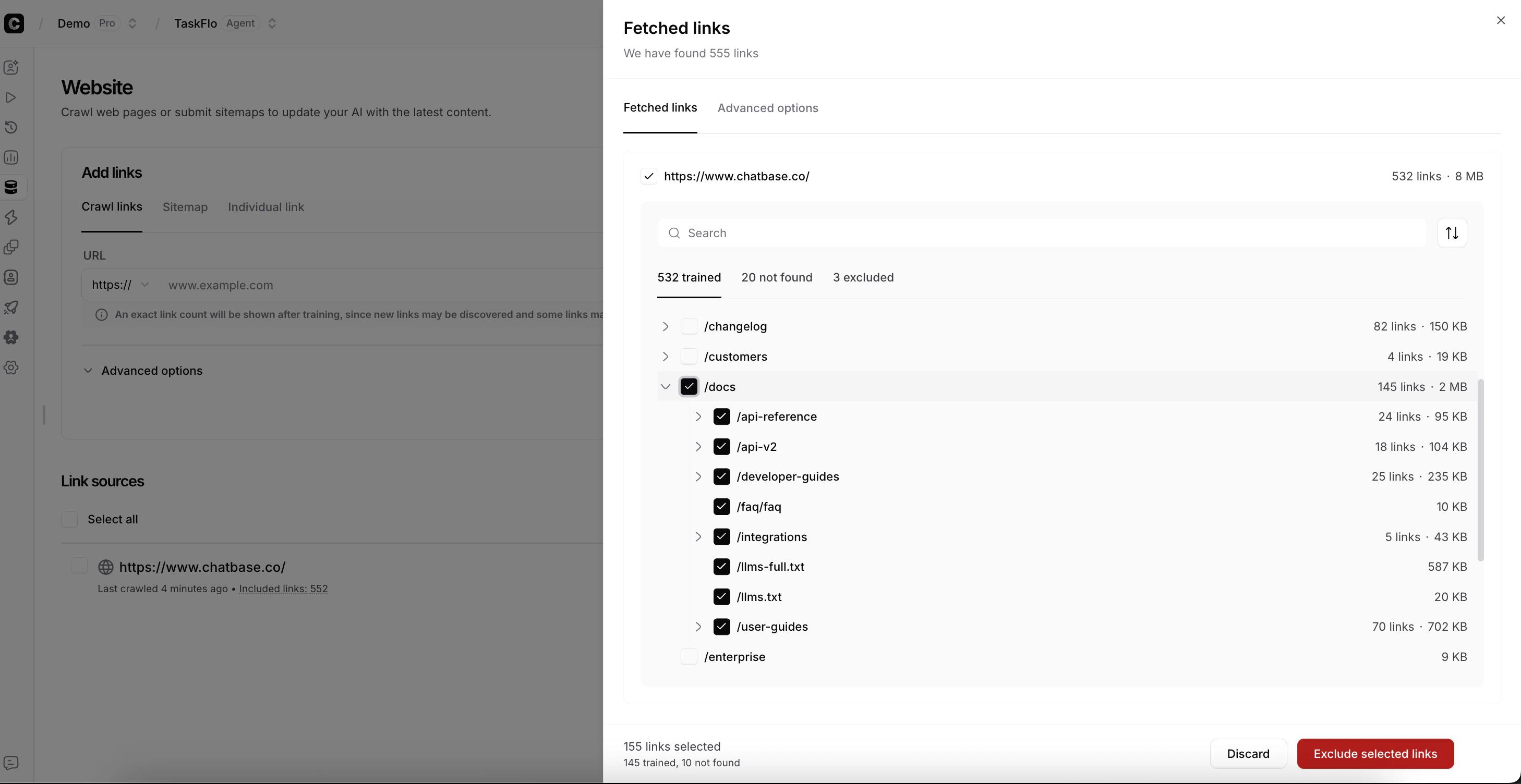Click the Chatbase logo icon
Viewport: 1521px width, 784px height.
point(14,23)
